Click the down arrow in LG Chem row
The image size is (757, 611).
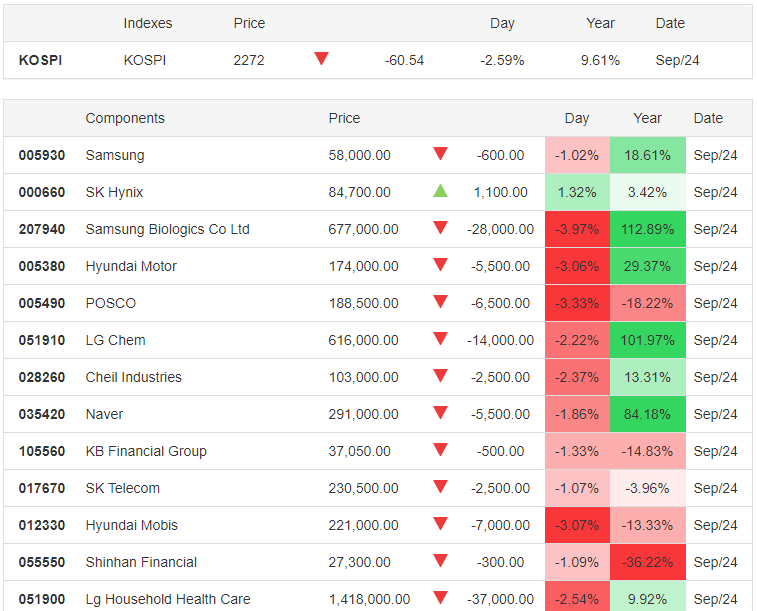(x=440, y=338)
